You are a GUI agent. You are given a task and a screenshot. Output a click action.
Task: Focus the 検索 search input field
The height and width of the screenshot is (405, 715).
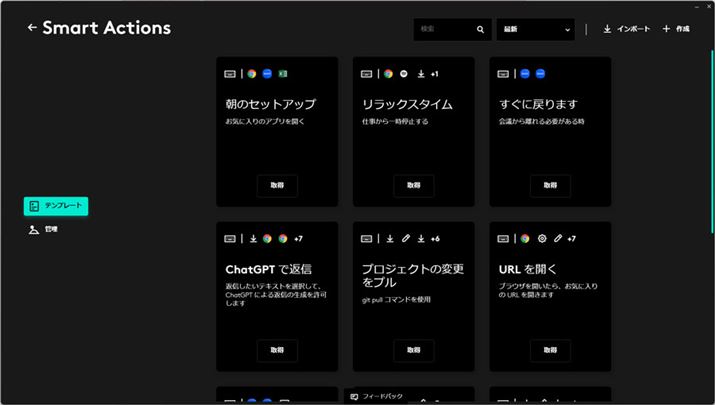(445, 30)
